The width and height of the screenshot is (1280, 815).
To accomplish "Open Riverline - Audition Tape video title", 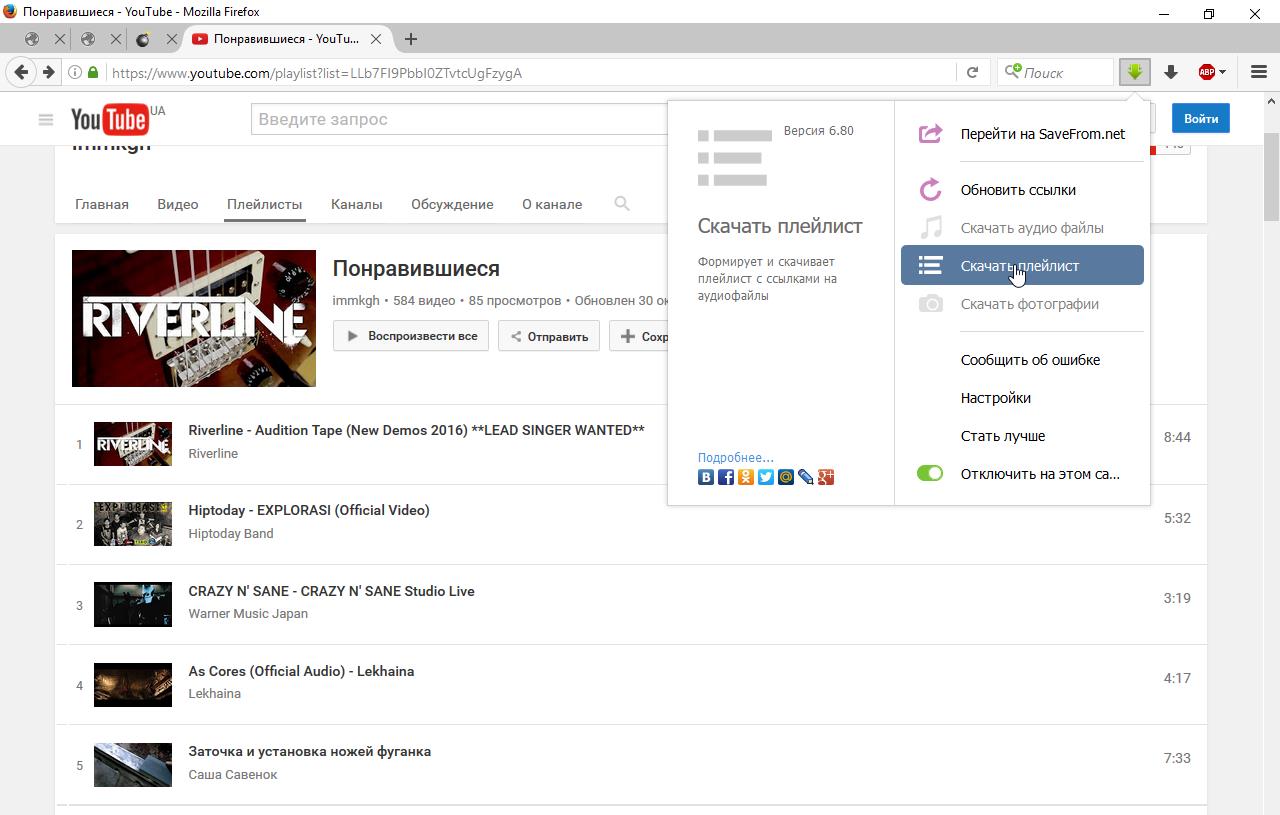I will pyautogui.click(x=416, y=430).
